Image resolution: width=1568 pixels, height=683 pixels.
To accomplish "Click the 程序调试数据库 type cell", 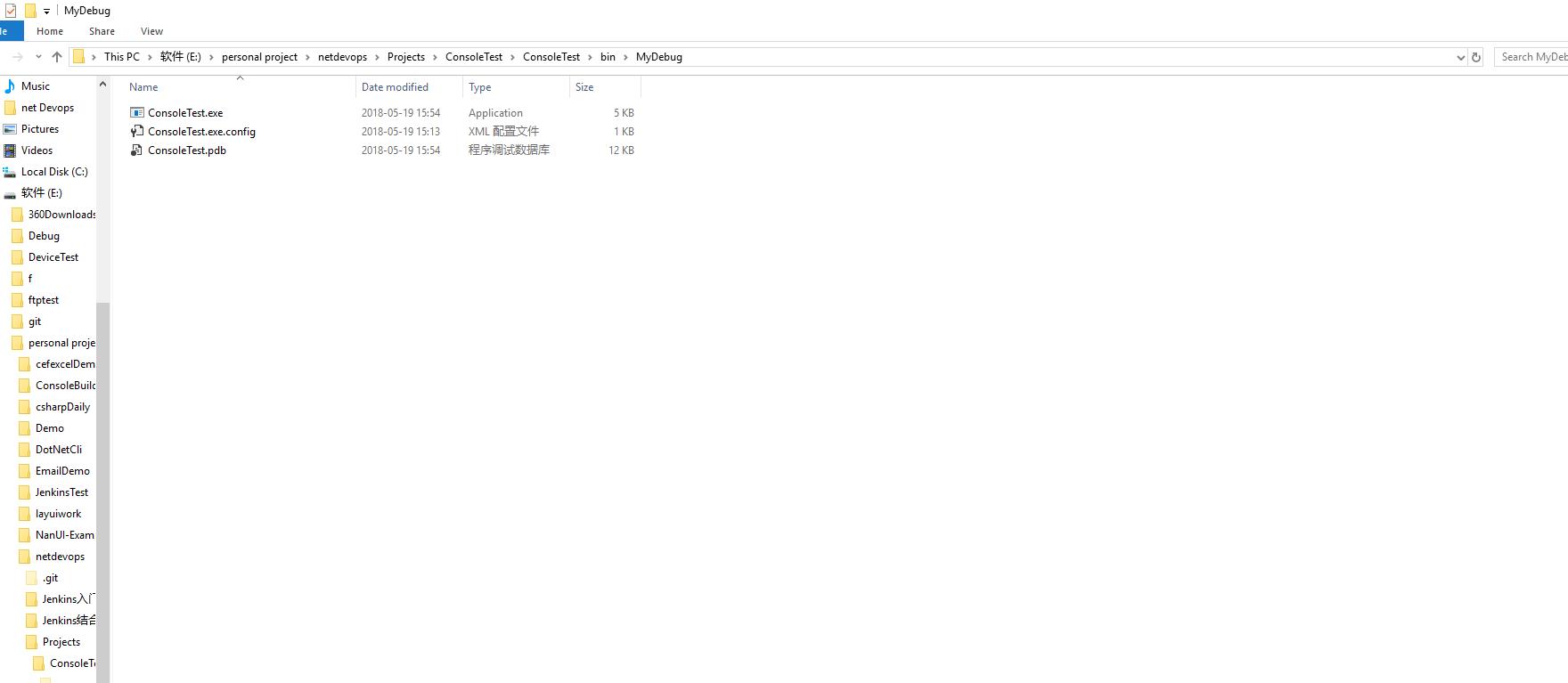I will pos(510,150).
